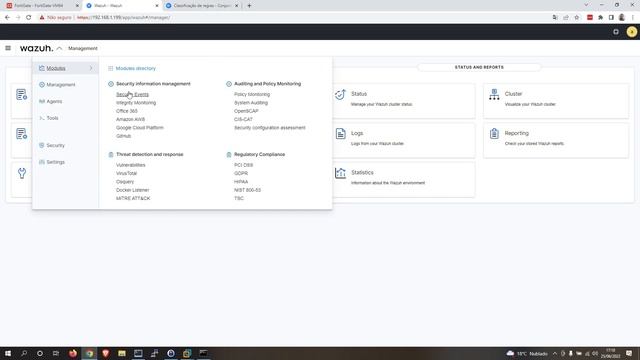
Task: Open TSC module
Action: point(239,198)
